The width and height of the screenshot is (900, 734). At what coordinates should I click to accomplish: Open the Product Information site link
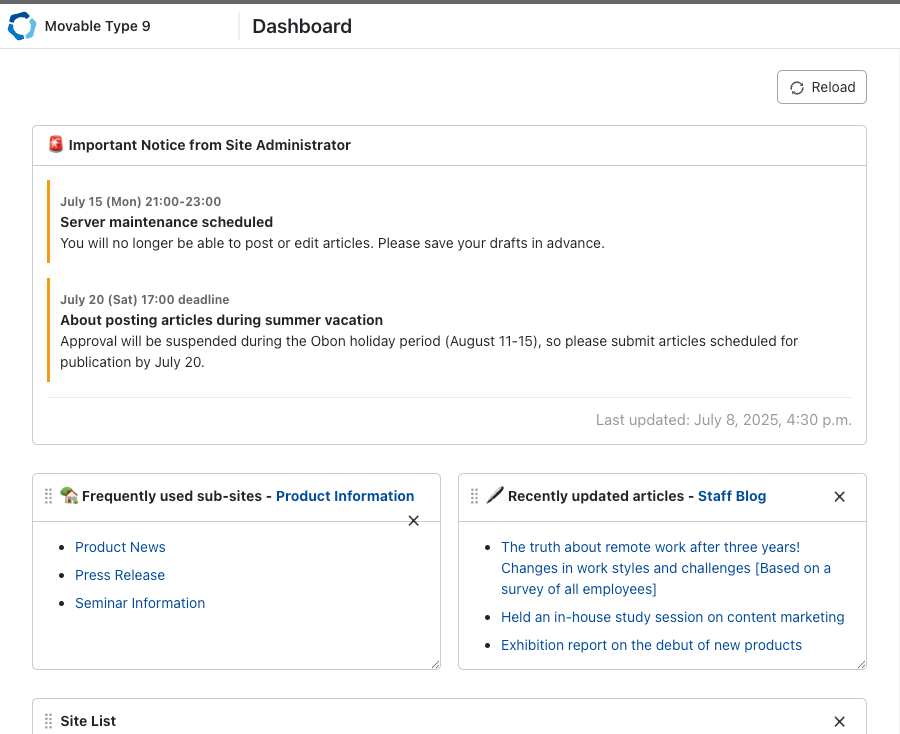(344, 496)
